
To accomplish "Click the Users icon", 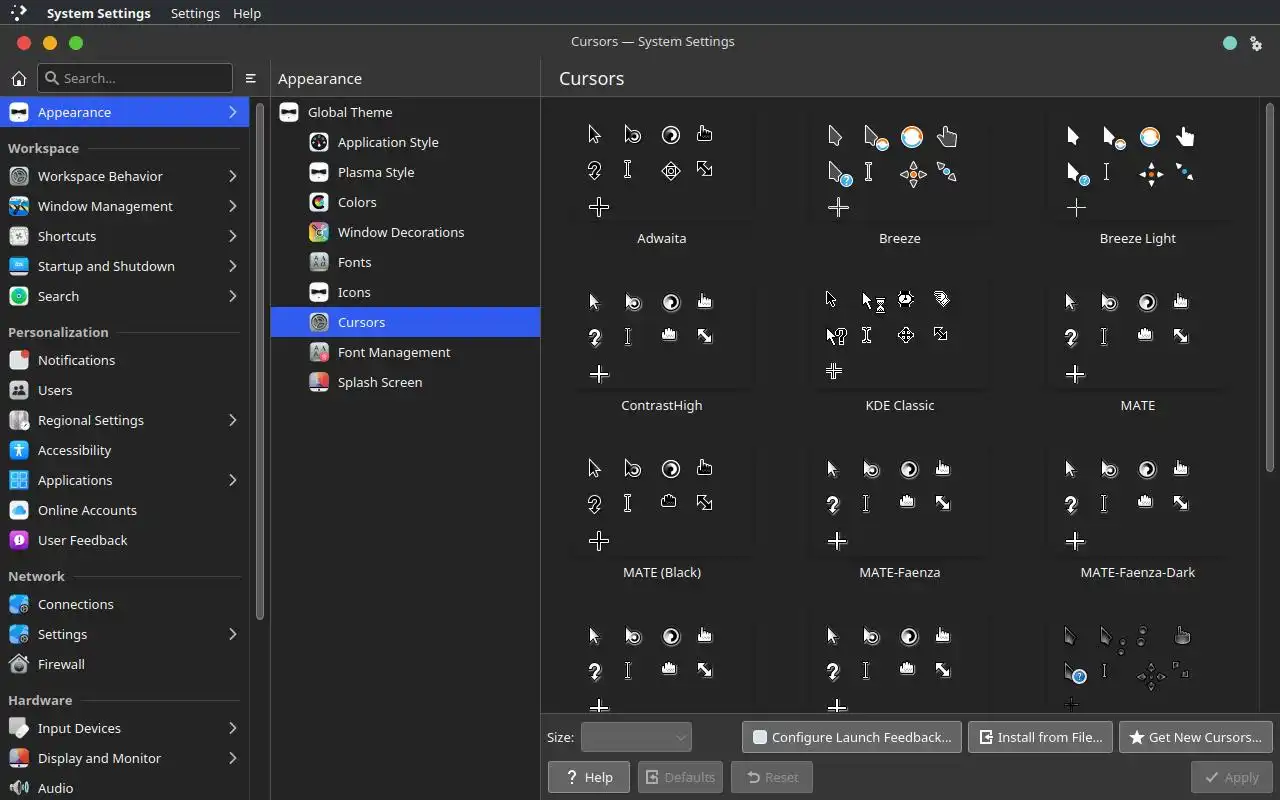I will 18,390.
